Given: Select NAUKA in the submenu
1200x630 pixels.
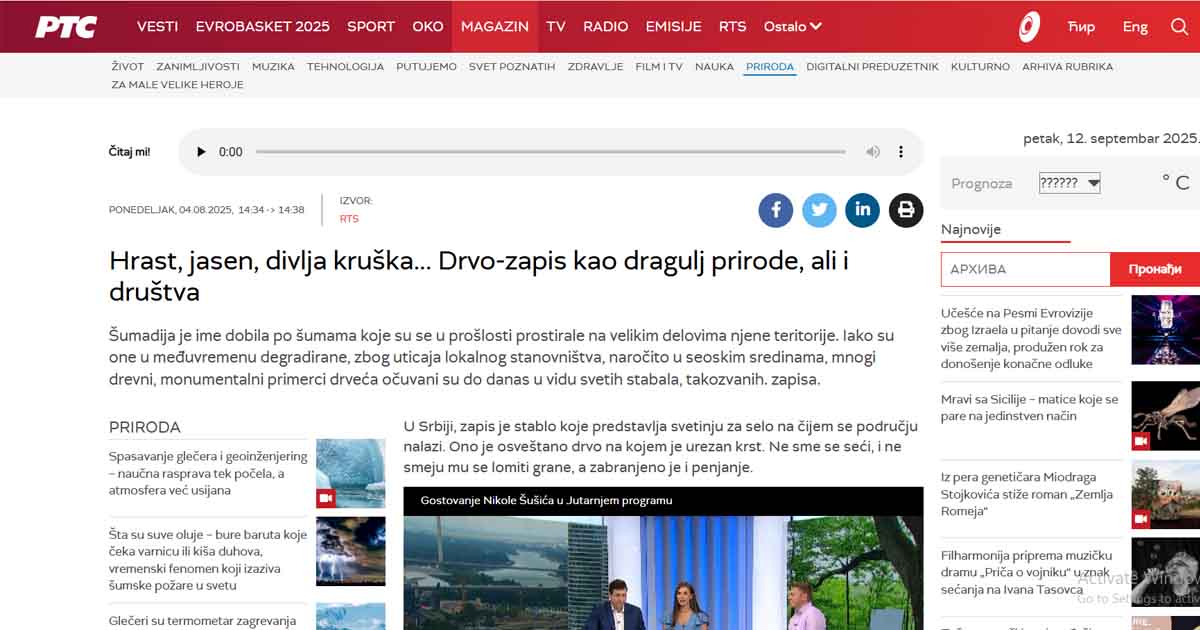Looking at the screenshot, I should pyautogui.click(x=714, y=67).
